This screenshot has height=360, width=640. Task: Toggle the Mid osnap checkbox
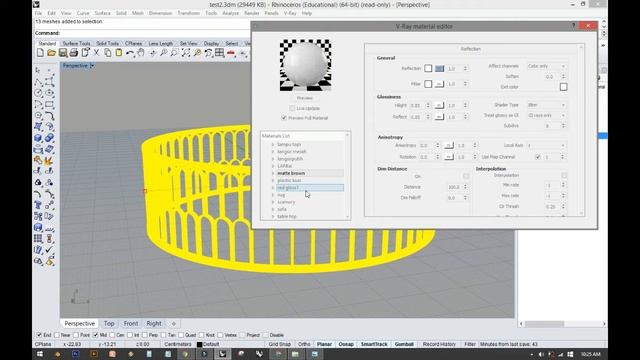pyautogui.click(x=96, y=335)
